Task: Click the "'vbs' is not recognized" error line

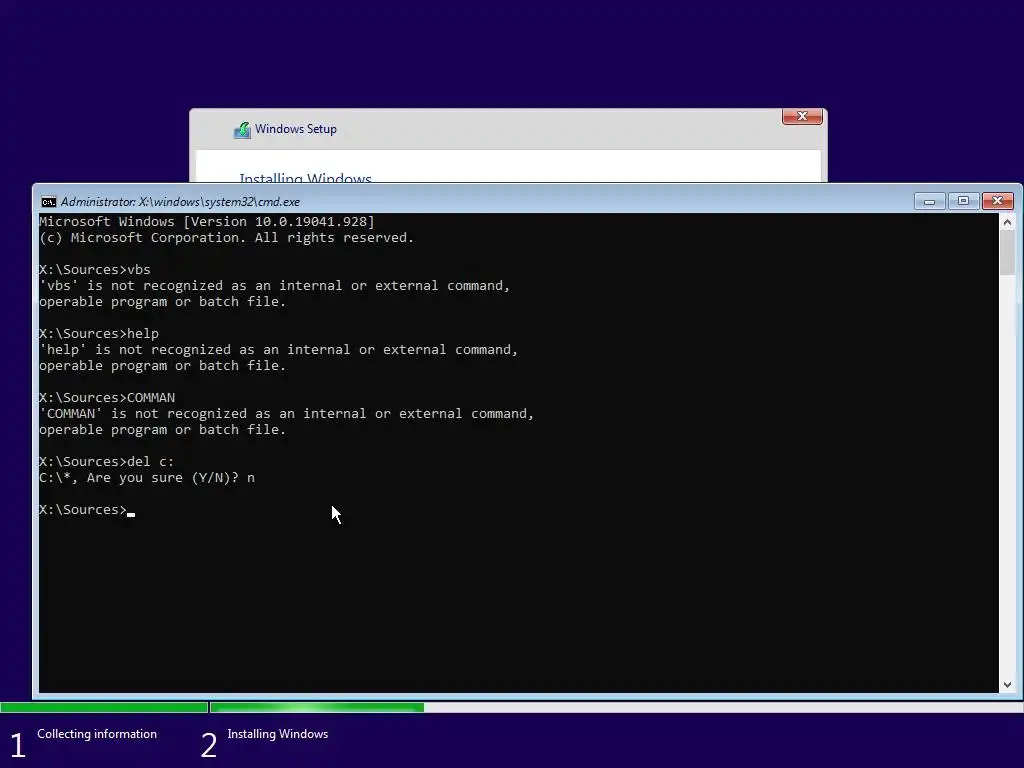Action: 274,286
